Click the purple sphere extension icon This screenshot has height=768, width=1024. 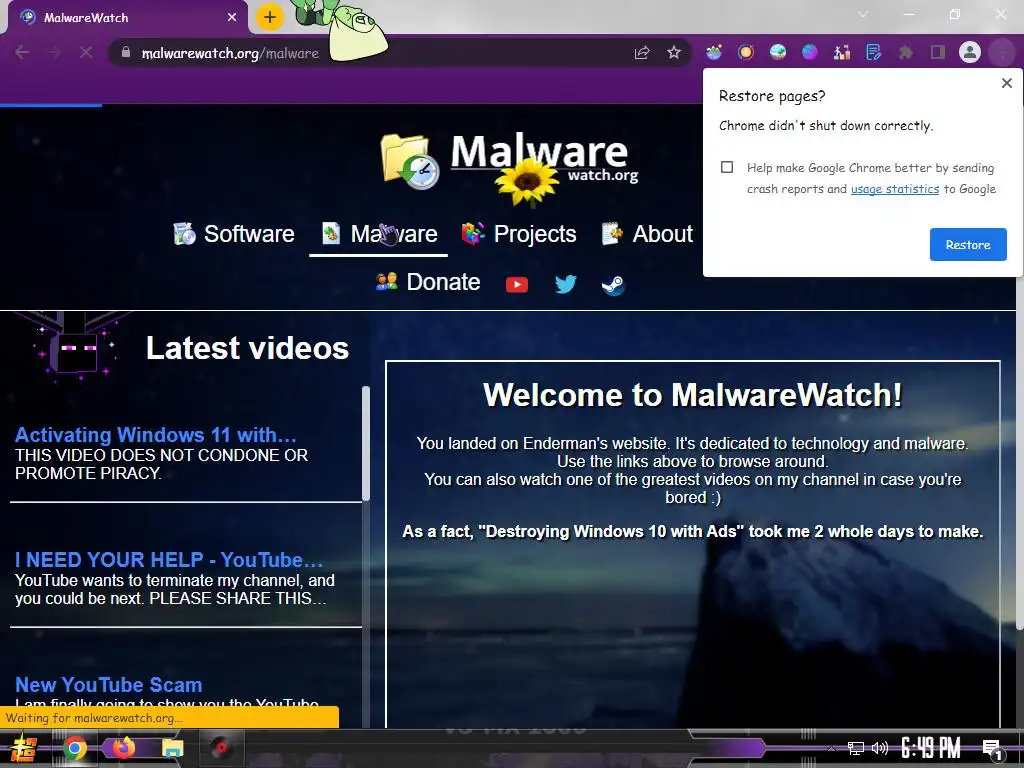pos(810,52)
